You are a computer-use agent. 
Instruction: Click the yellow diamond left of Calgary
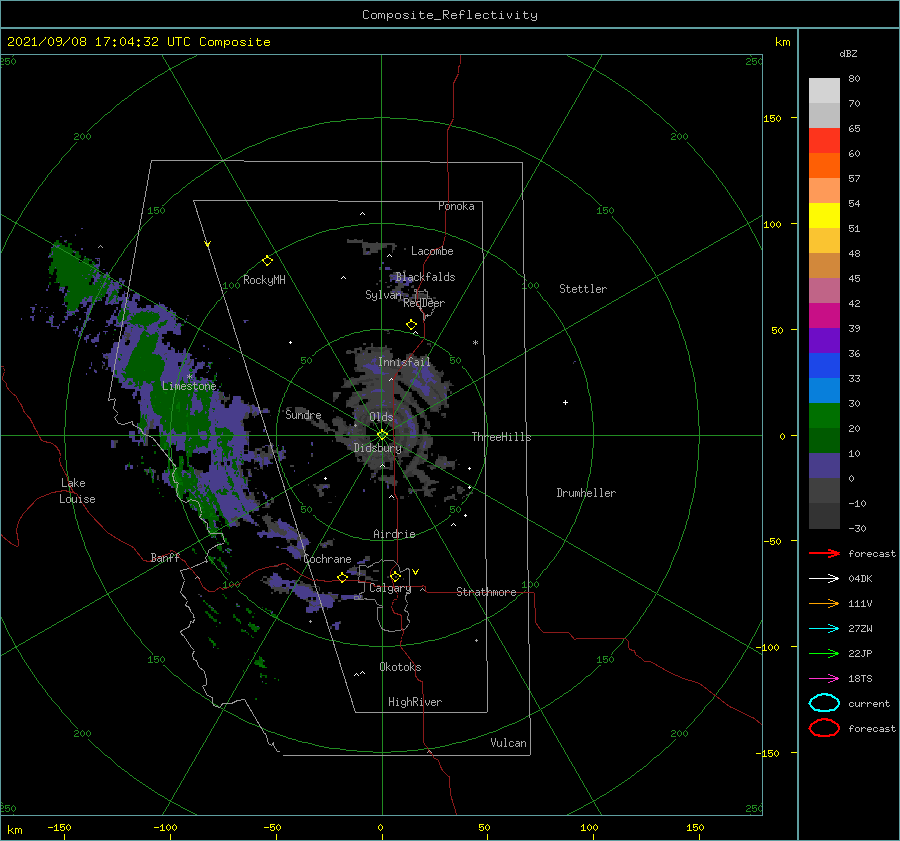342,577
